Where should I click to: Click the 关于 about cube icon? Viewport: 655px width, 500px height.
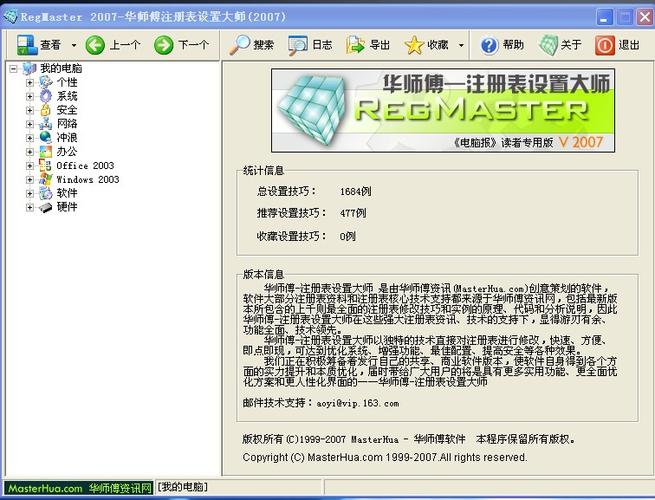[548, 45]
